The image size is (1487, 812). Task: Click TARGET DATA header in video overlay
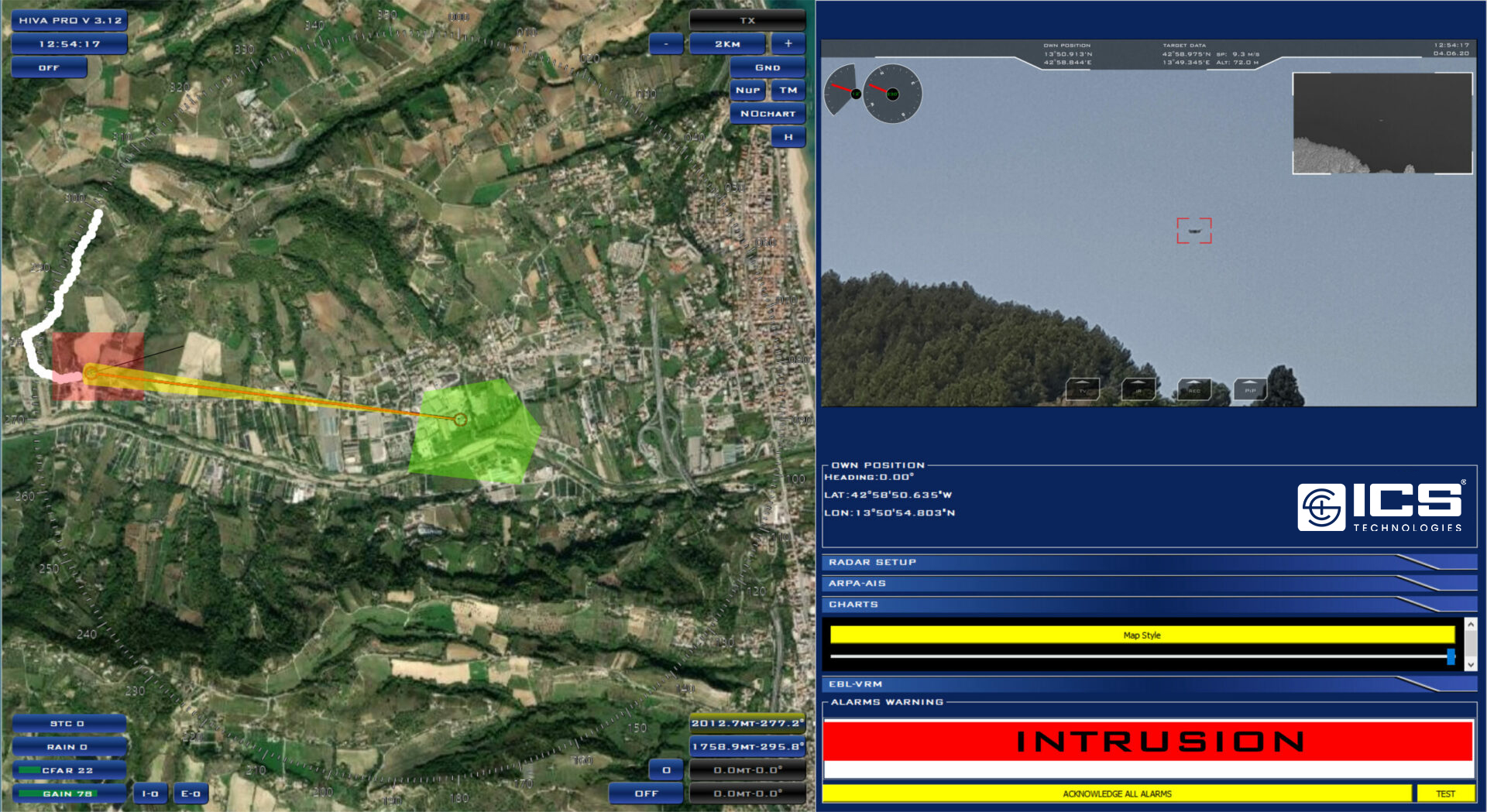coord(1184,46)
